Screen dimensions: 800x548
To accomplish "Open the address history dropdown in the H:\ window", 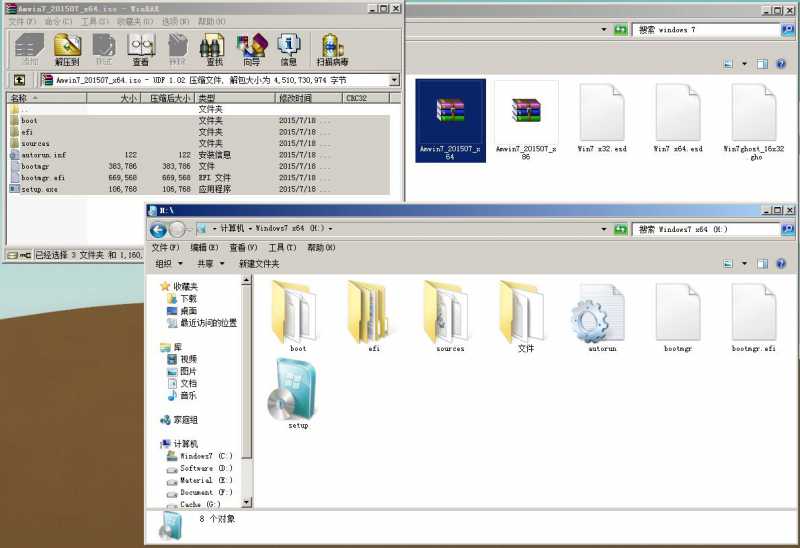I will (604, 229).
